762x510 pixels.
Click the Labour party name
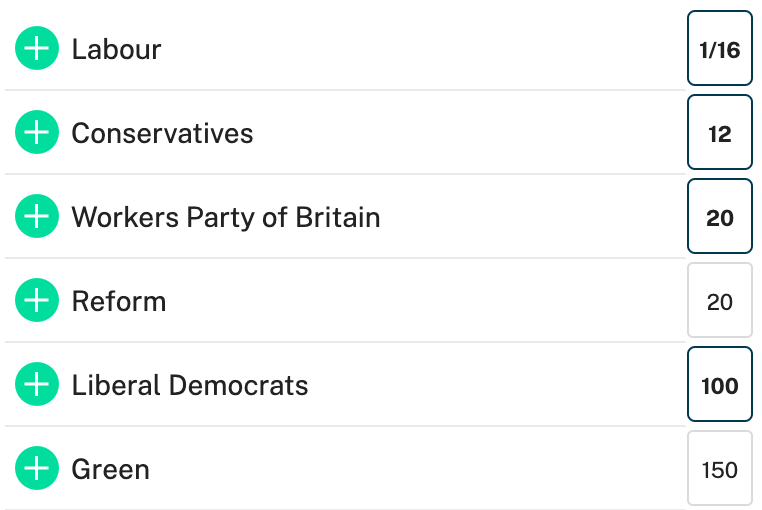pos(116,49)
